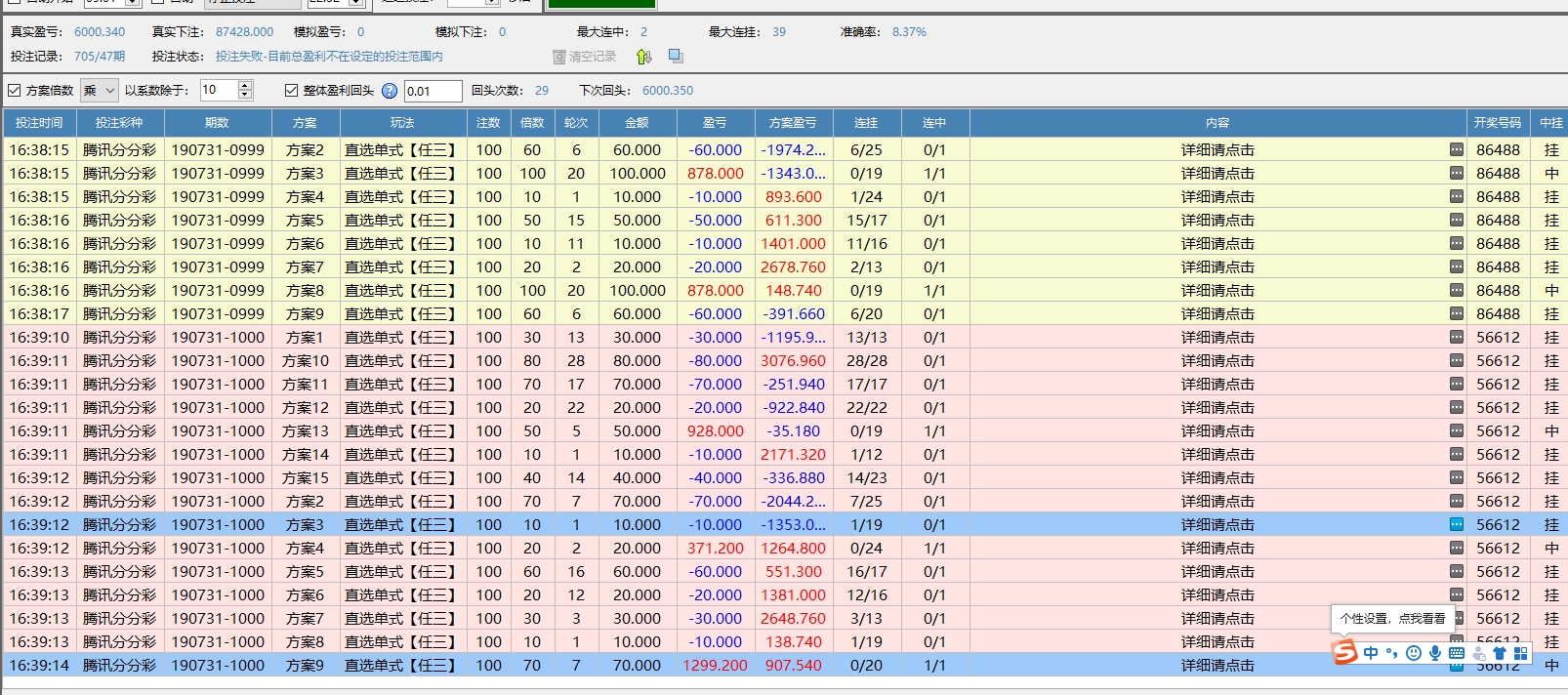This screenshot has width=1568, height=695.
Task: Decrease the 以系数除于 value with down arrow
Action: [245, 96]
